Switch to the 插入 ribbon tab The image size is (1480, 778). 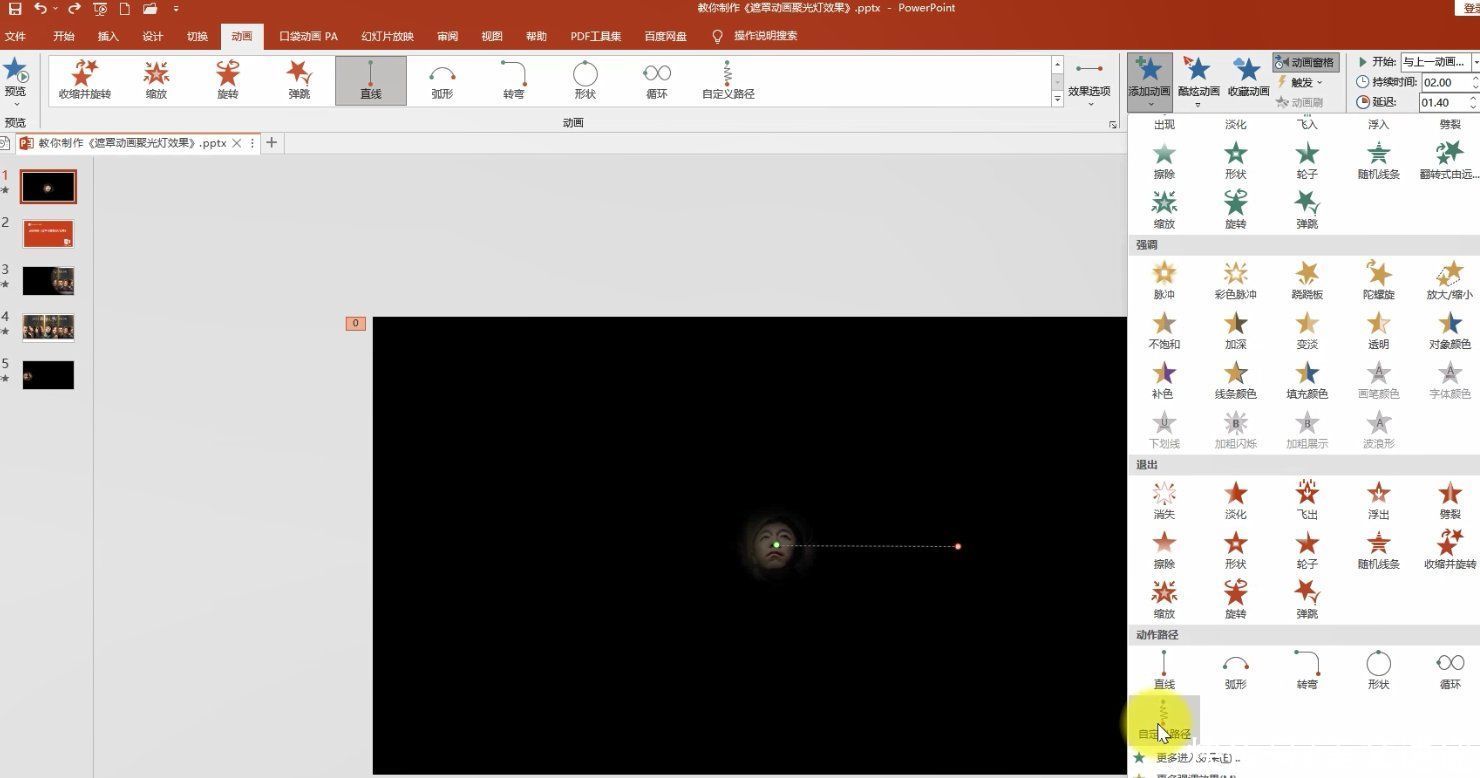[x=108, y=36]
